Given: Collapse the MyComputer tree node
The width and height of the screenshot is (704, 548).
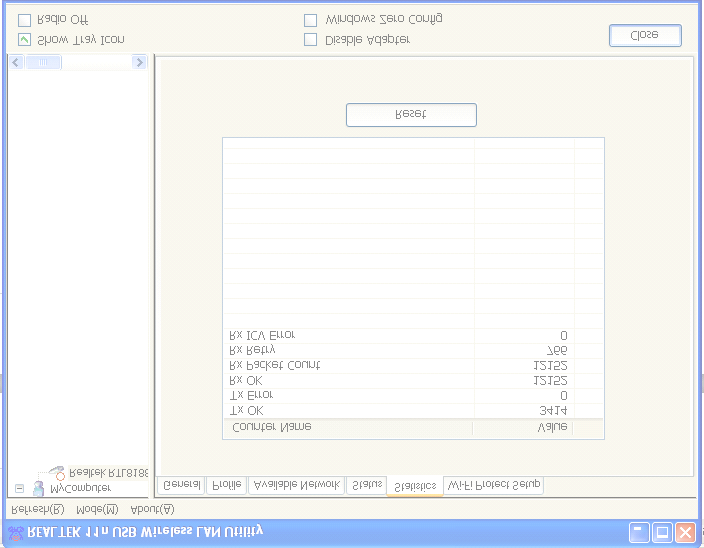Looking at the screenshot, I should pos(19,488).
